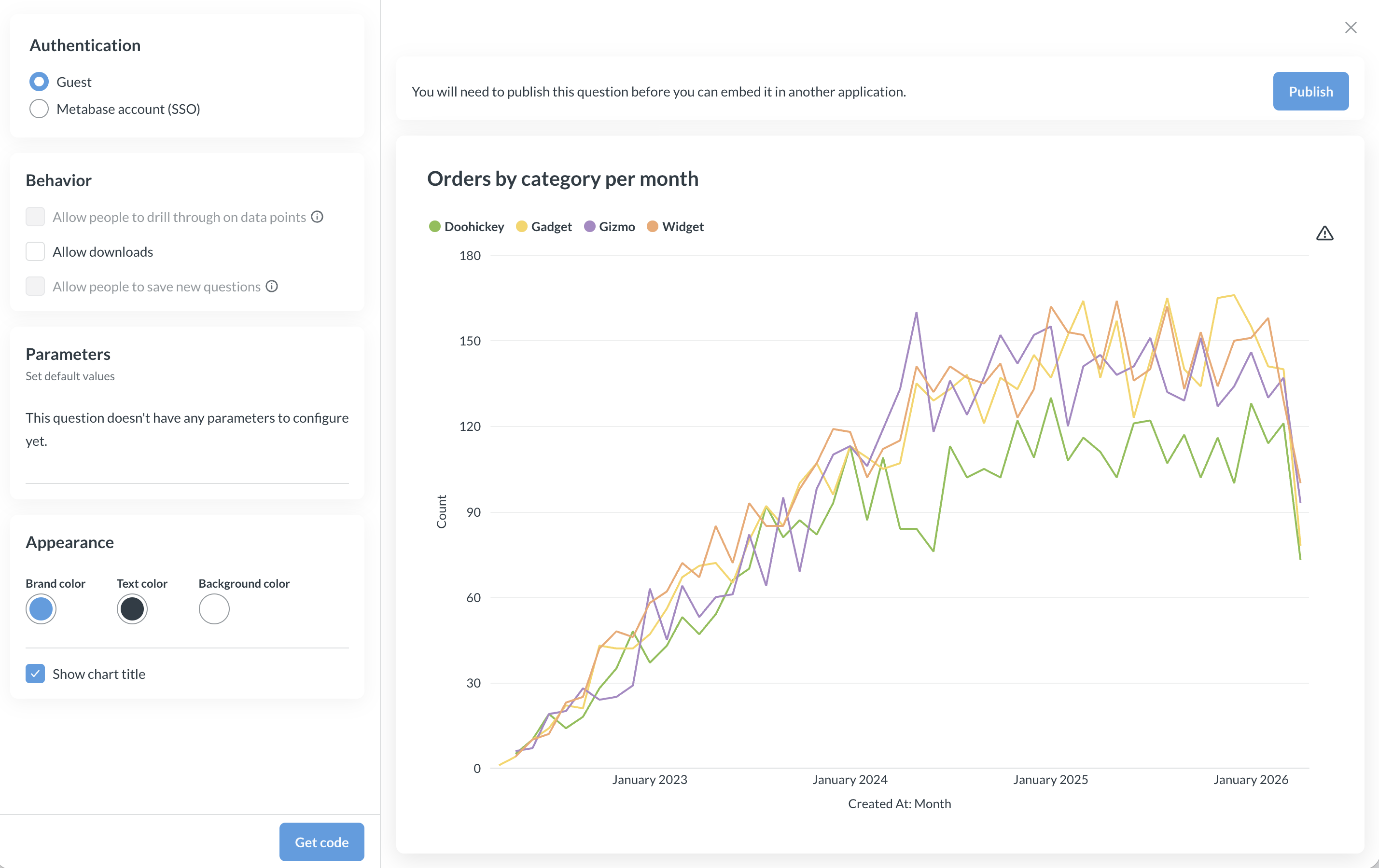This screenshot has width=1379, height=868.
Task: Click the orange Widget legend dot
Action: [x=652, y=227]
